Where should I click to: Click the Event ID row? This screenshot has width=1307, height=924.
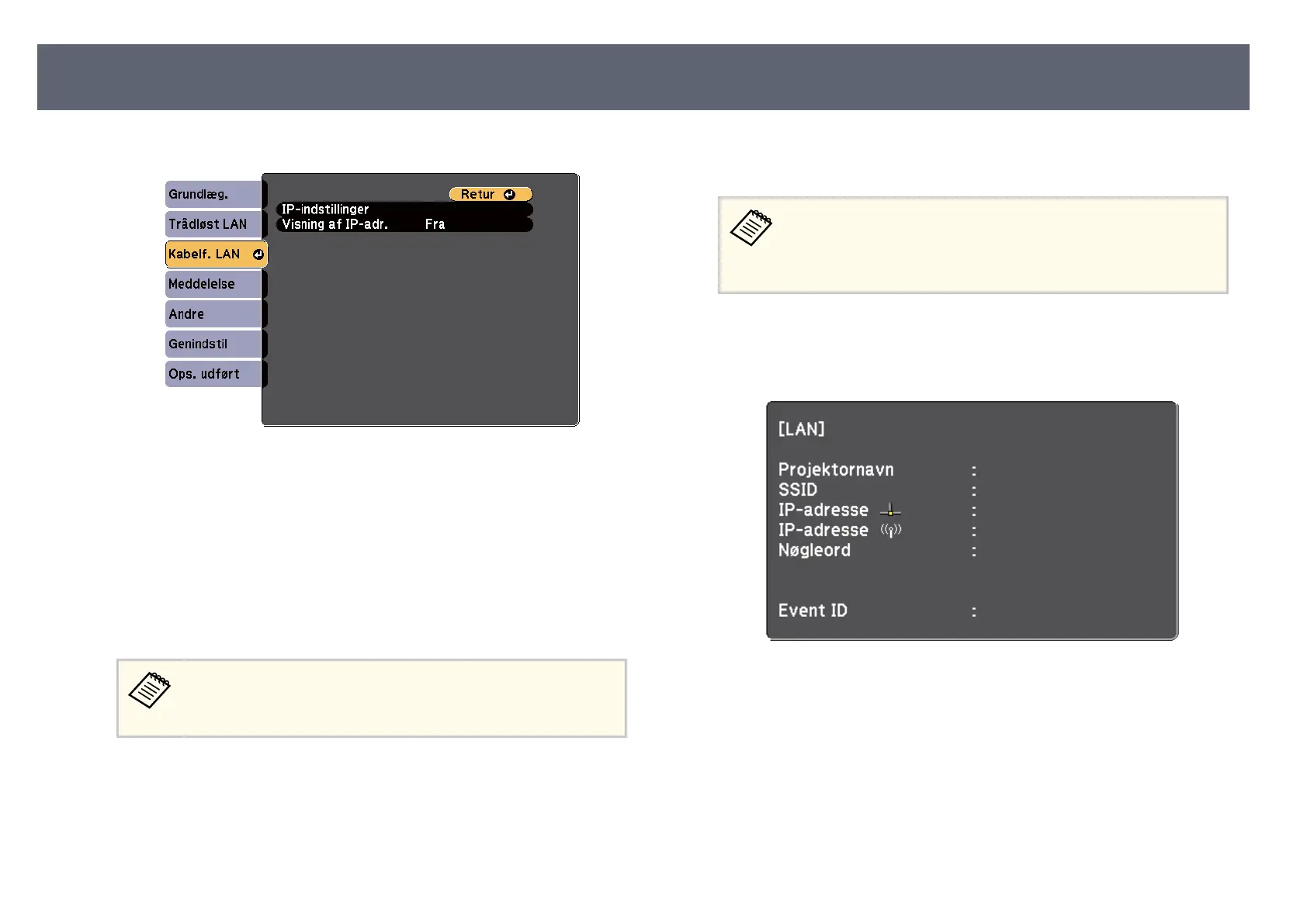tap(813, 611)
